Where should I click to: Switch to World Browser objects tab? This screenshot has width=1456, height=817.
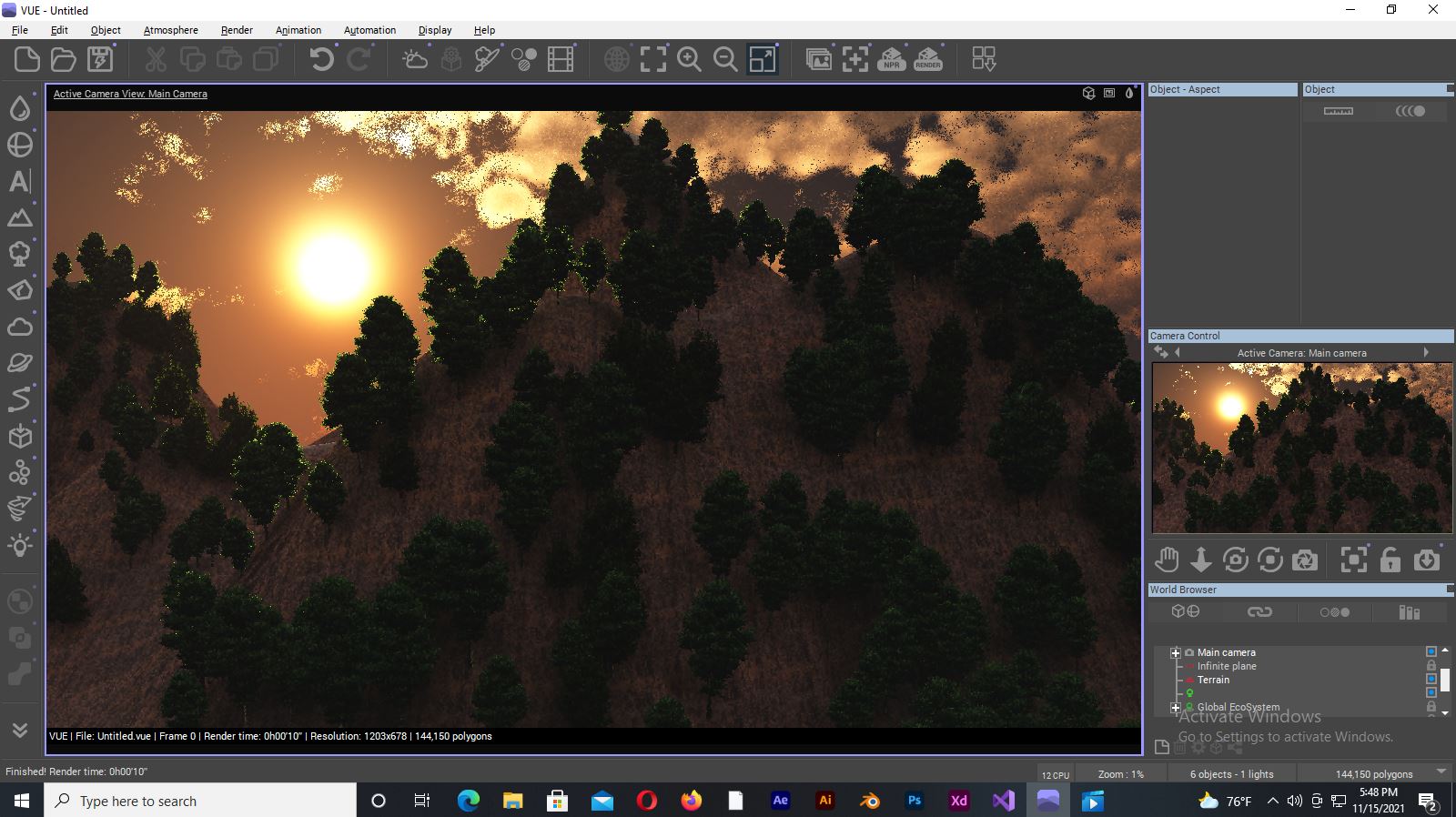coord(1186,611)
